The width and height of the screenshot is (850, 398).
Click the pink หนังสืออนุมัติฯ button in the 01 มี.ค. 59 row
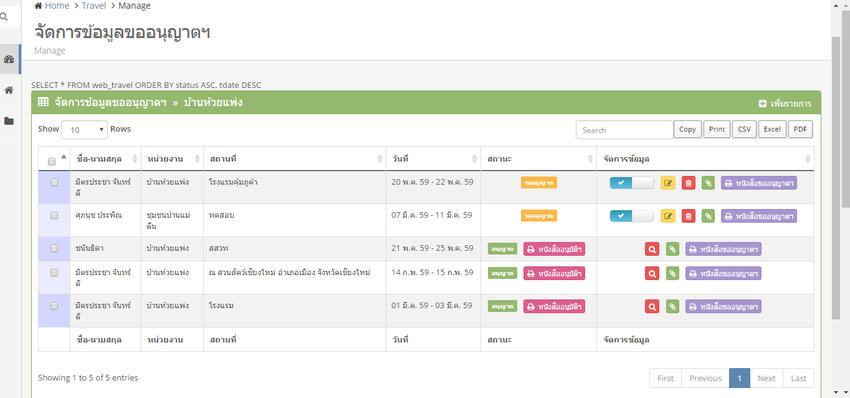pos(554,306)
